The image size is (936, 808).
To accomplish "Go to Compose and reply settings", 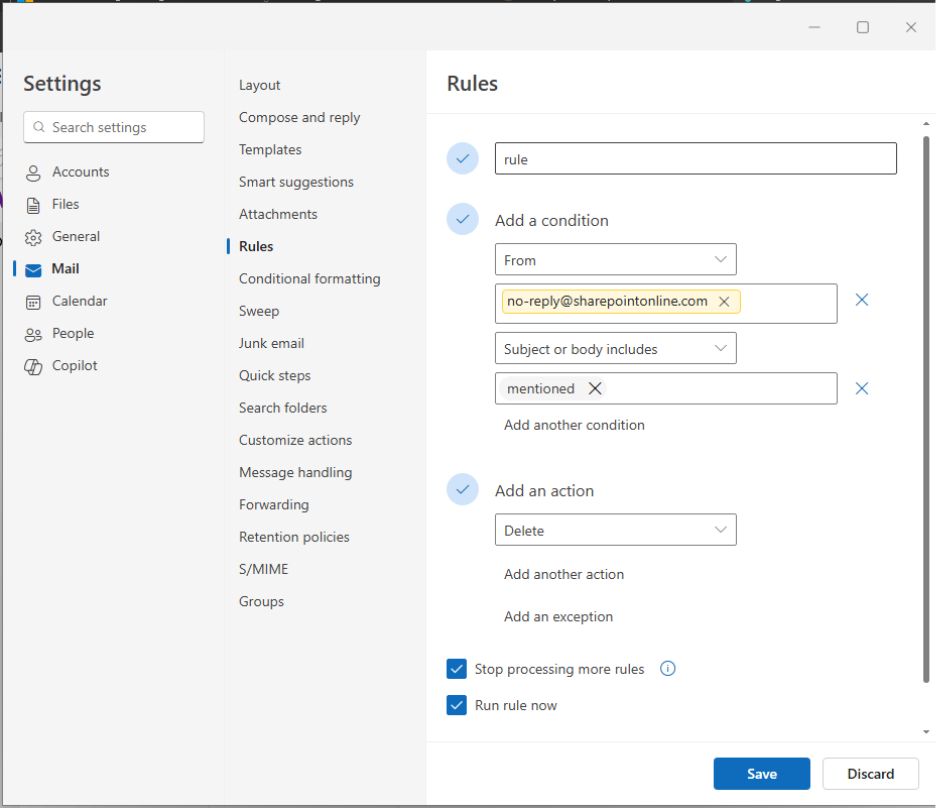I will [x=300, y=118].
